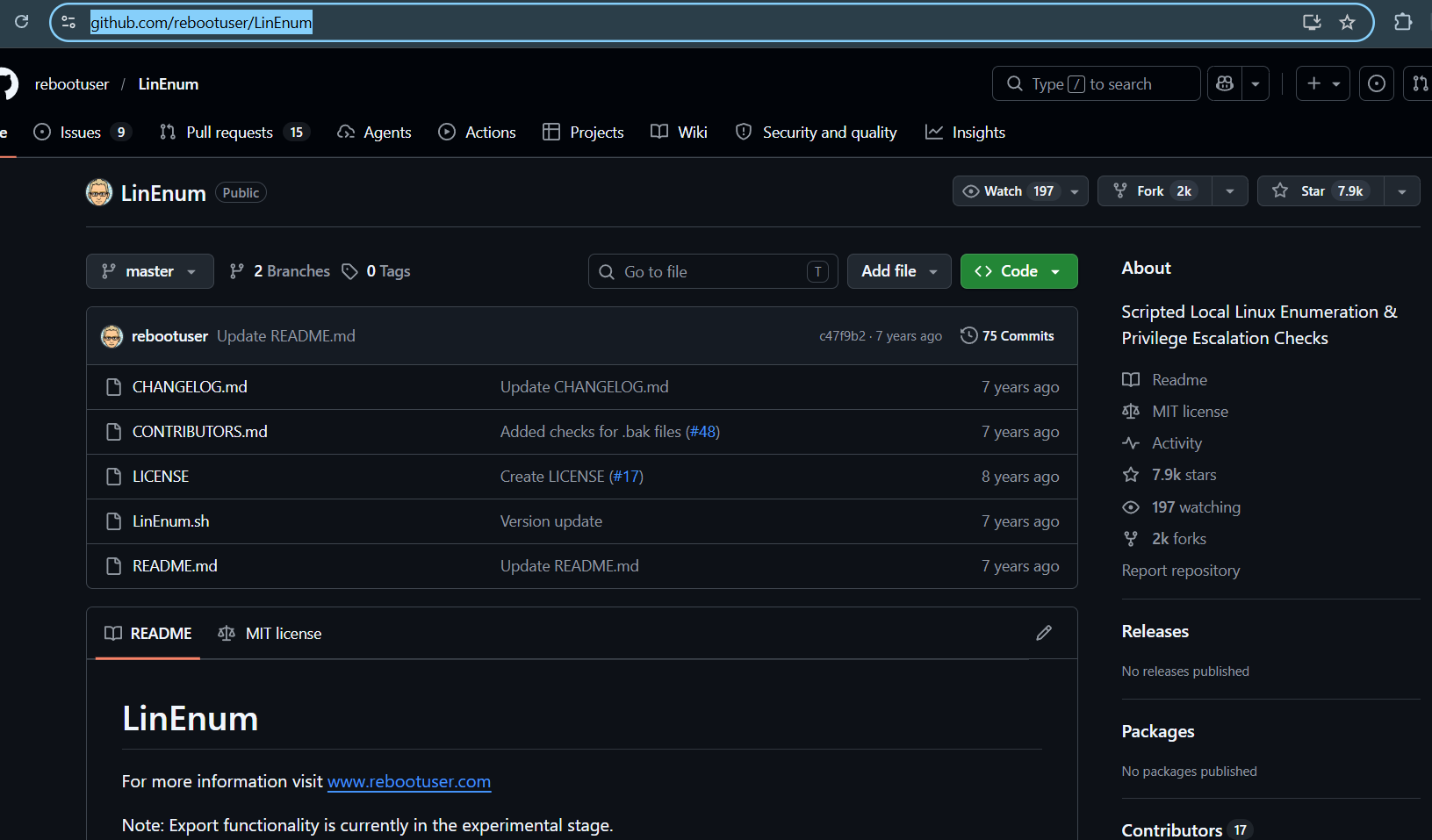Click the fork icon next to 2k forks
The height and width of the screenshot is (840, 1432).
(1131, 539)
